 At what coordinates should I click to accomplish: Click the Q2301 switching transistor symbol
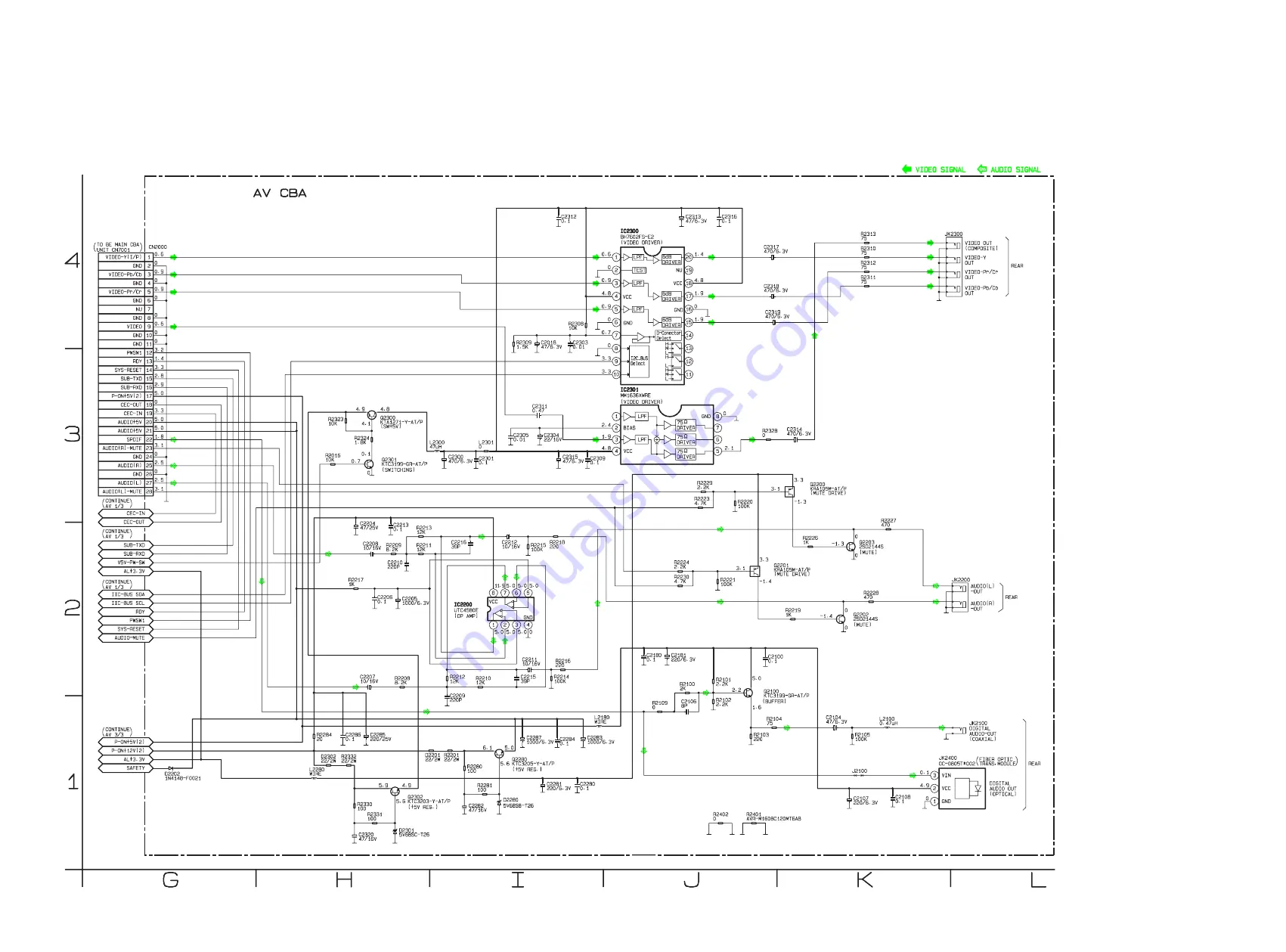(x=368, y=464)
